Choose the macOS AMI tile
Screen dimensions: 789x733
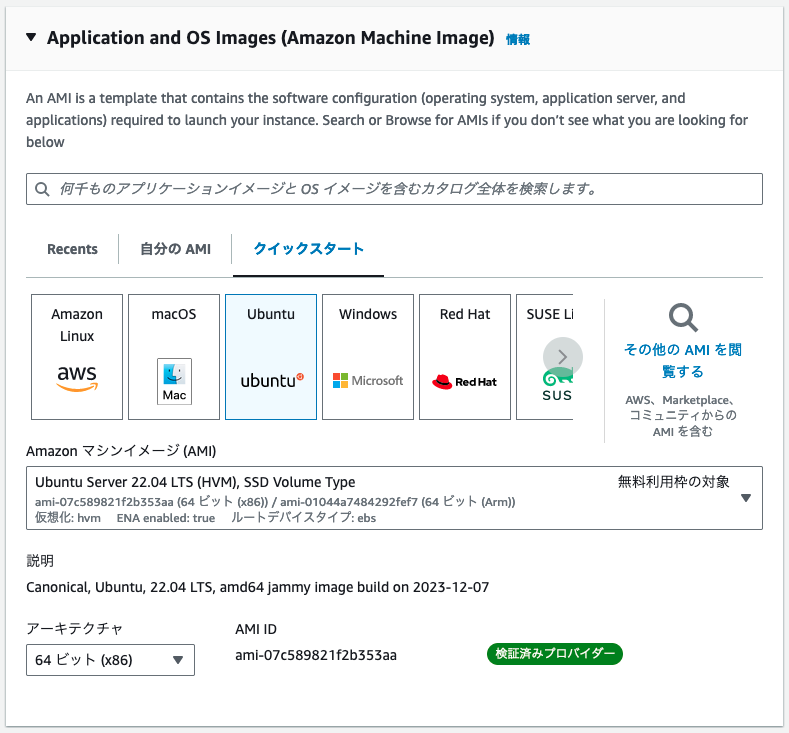pos(174,357)
